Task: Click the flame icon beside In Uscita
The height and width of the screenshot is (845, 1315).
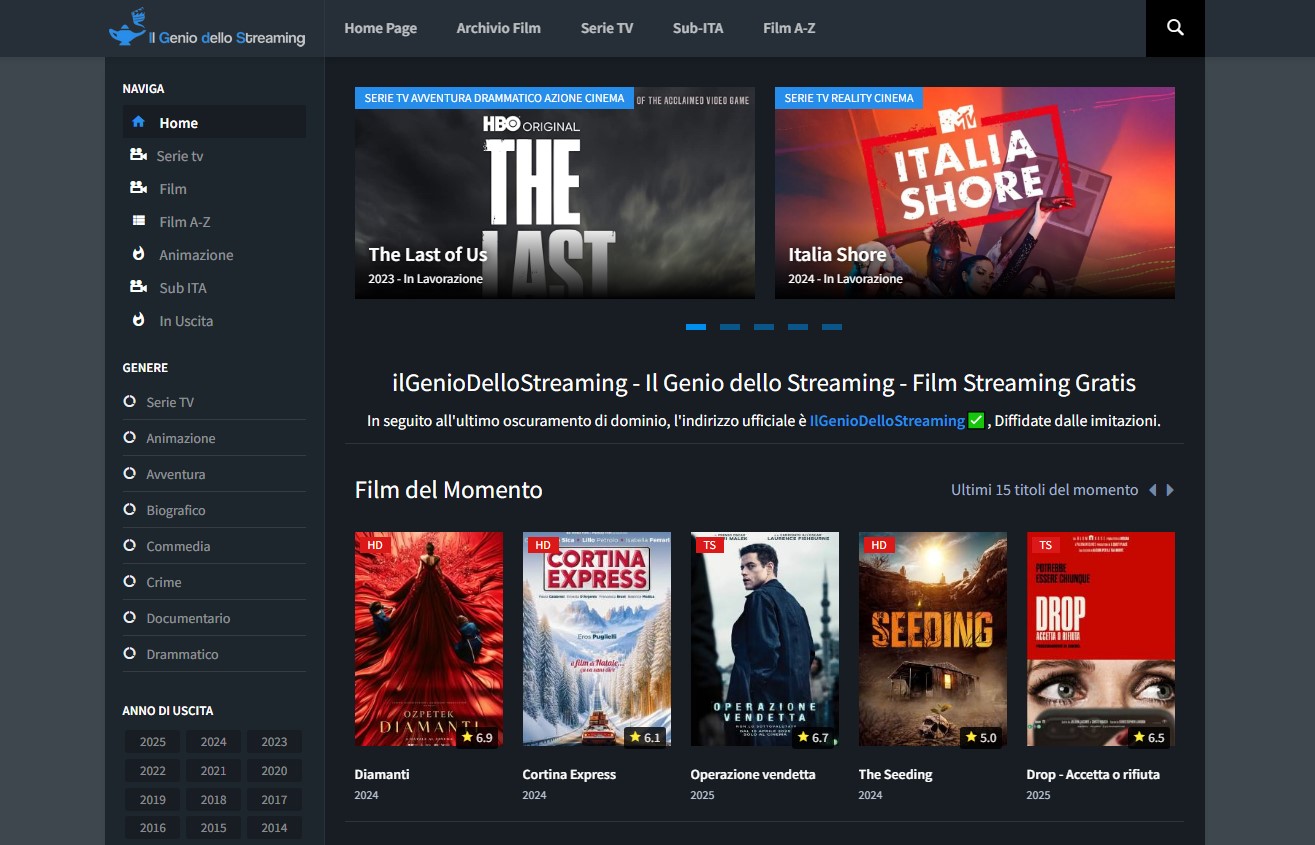Action: point(139,320)
